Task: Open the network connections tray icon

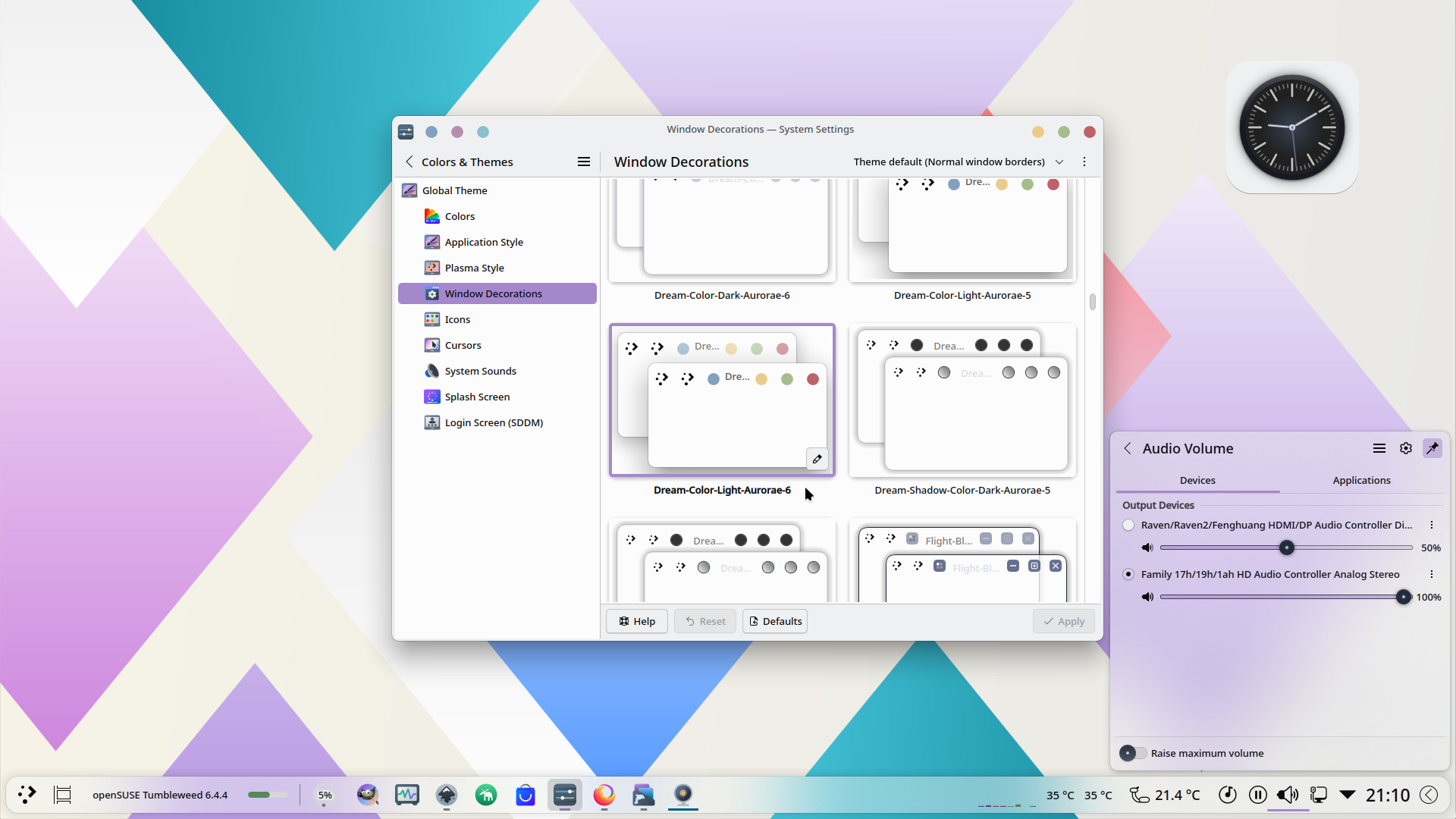Action: point(1319,795)
